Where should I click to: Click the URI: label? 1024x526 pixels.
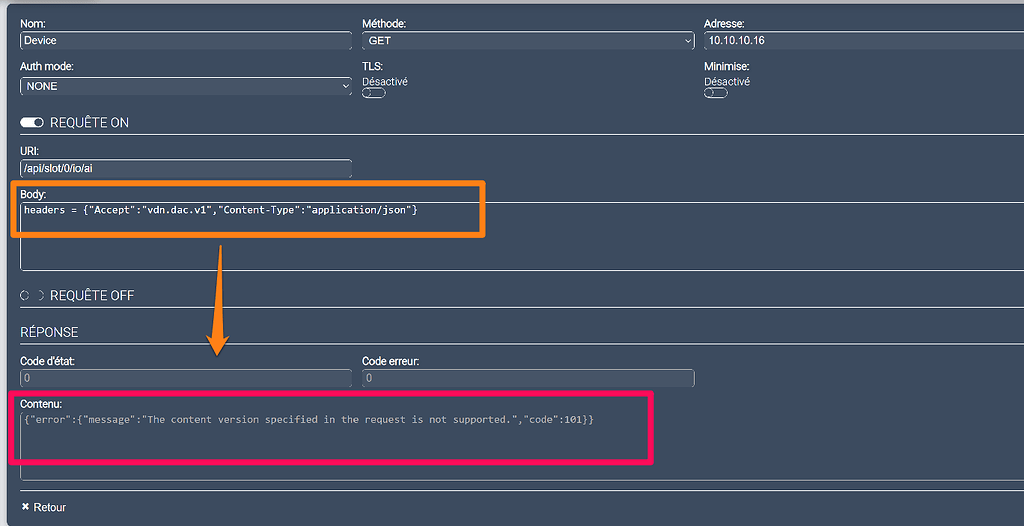coord(30,152)
